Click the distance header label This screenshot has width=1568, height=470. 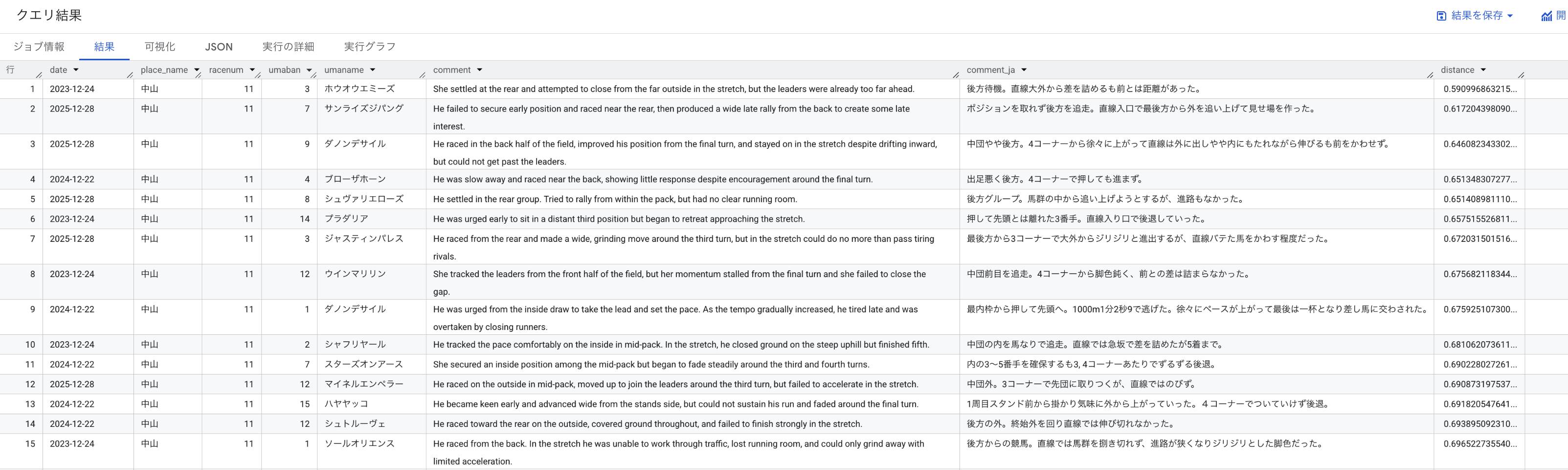coord(1457,70)
